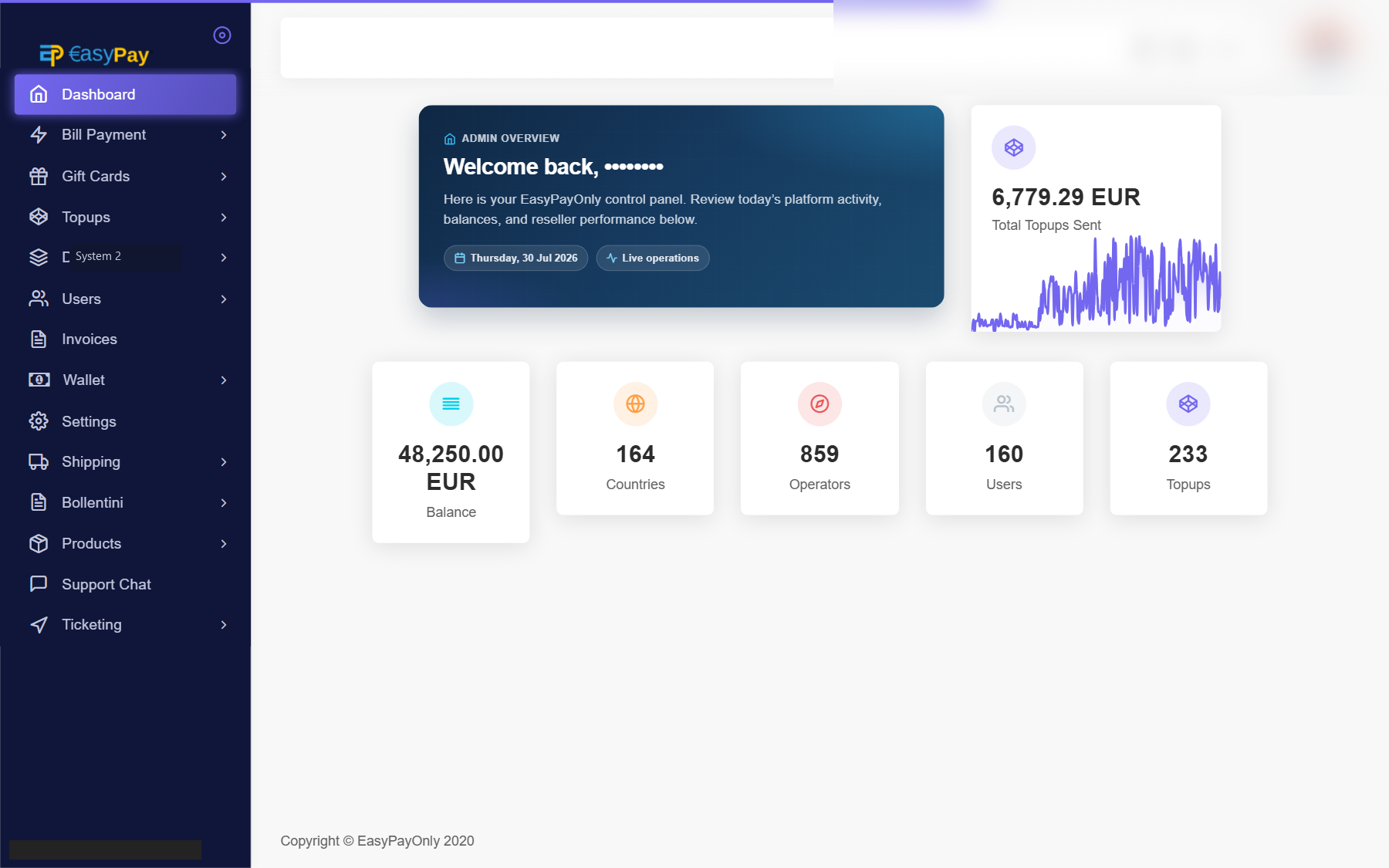Open the Ticketing menu label
This screenshot has height=868, width=1389.
pos(92,624)
